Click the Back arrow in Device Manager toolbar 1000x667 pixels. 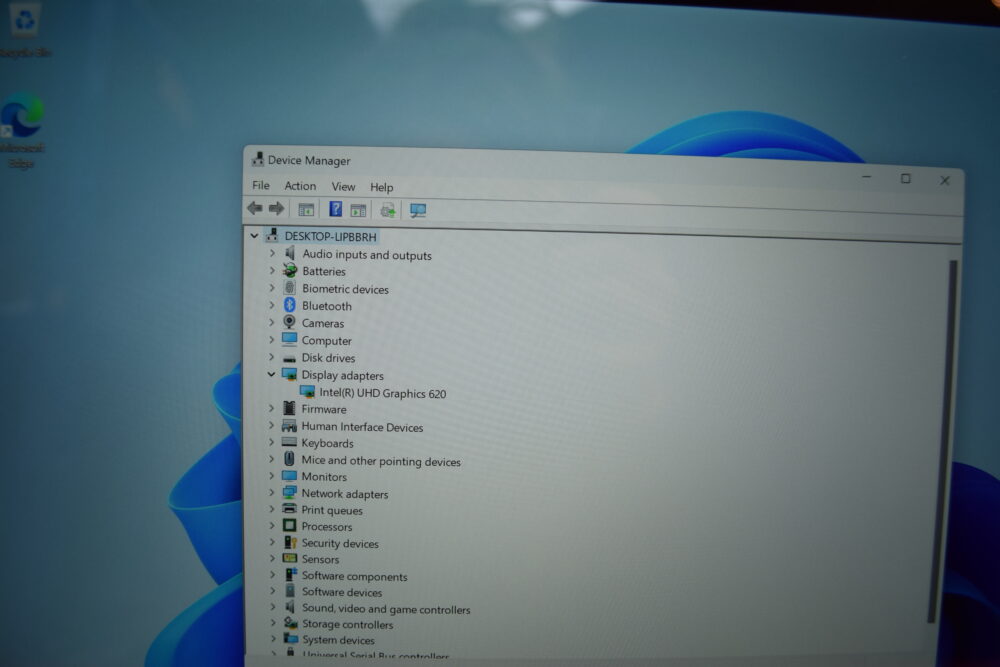click(x=255, y=208)
